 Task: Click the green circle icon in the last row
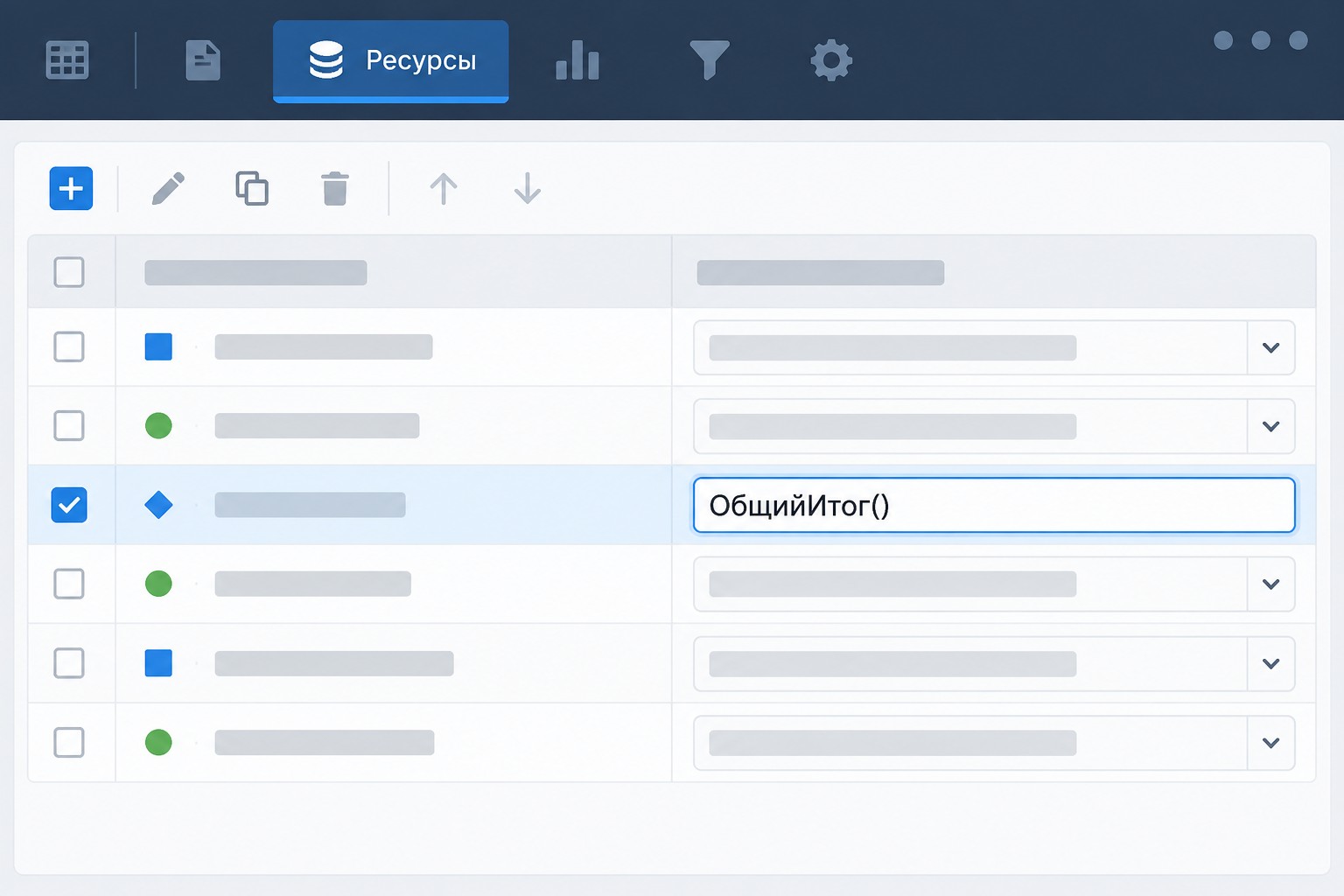158,742
